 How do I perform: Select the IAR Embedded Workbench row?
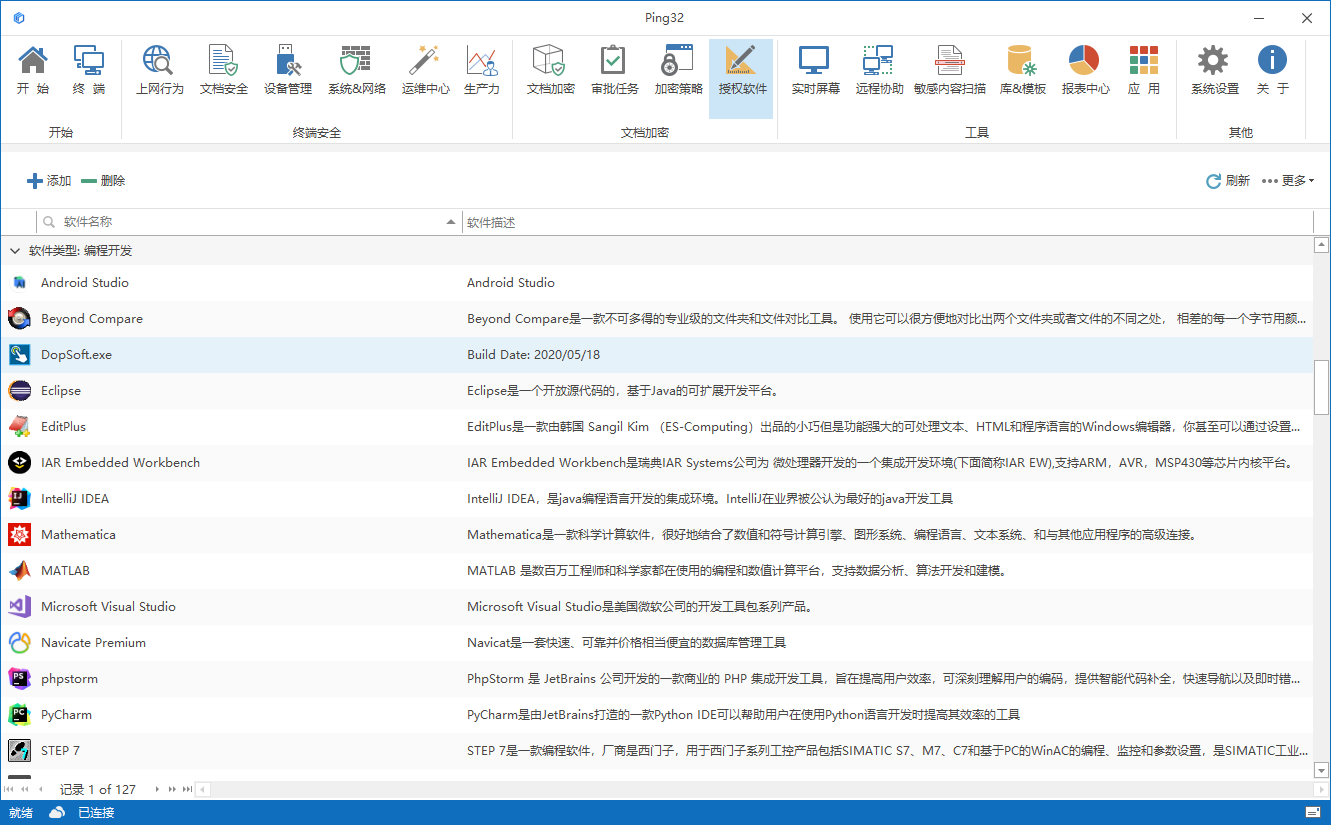[656, 463]
